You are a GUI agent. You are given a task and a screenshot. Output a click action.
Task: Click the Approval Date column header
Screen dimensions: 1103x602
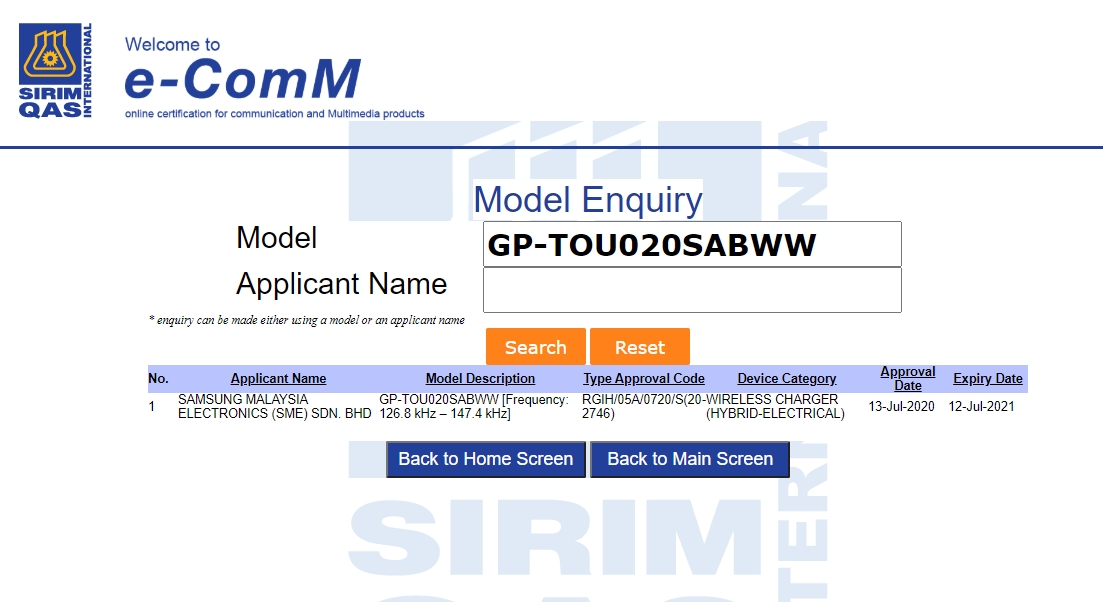(x=908, y=379)
